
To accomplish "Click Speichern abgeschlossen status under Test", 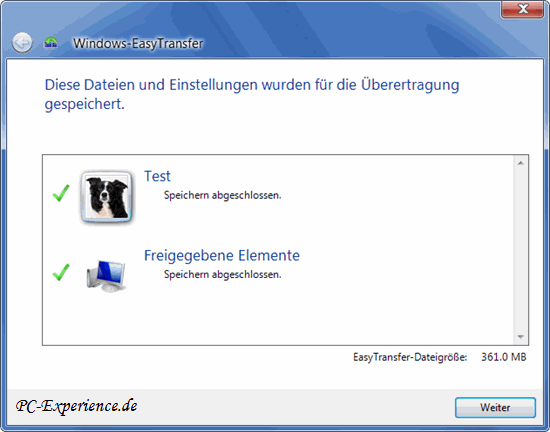I will [x=222, y=195].
